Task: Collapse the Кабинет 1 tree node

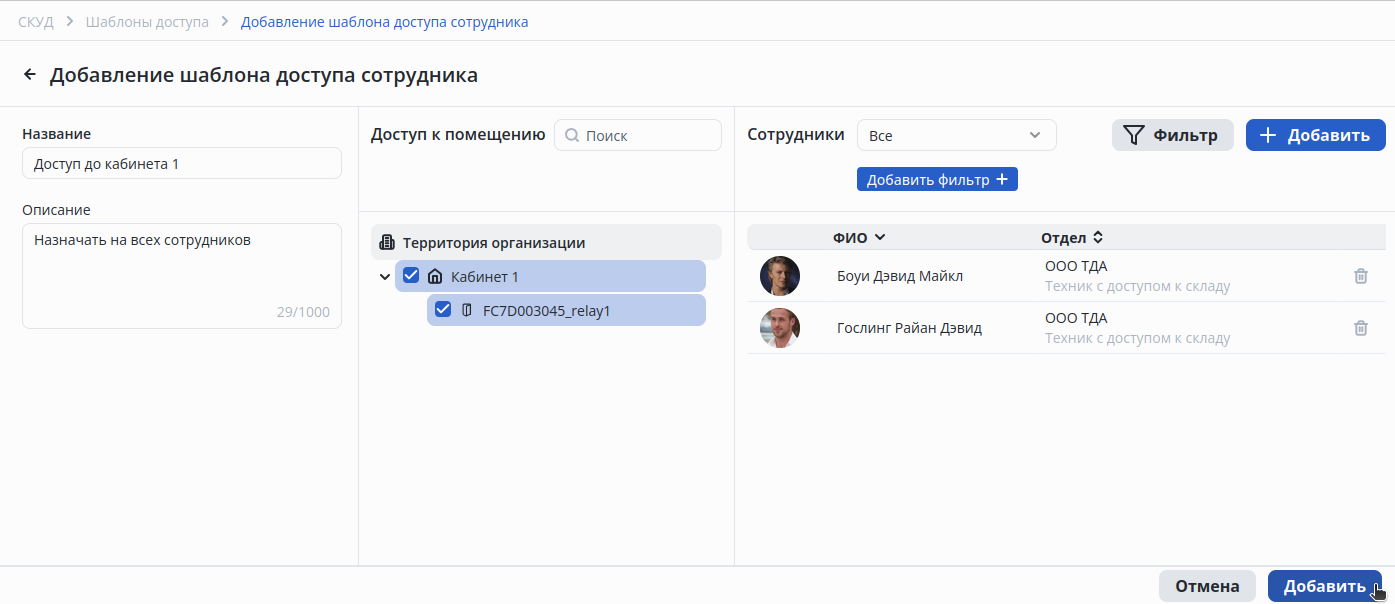Action: 385,277
